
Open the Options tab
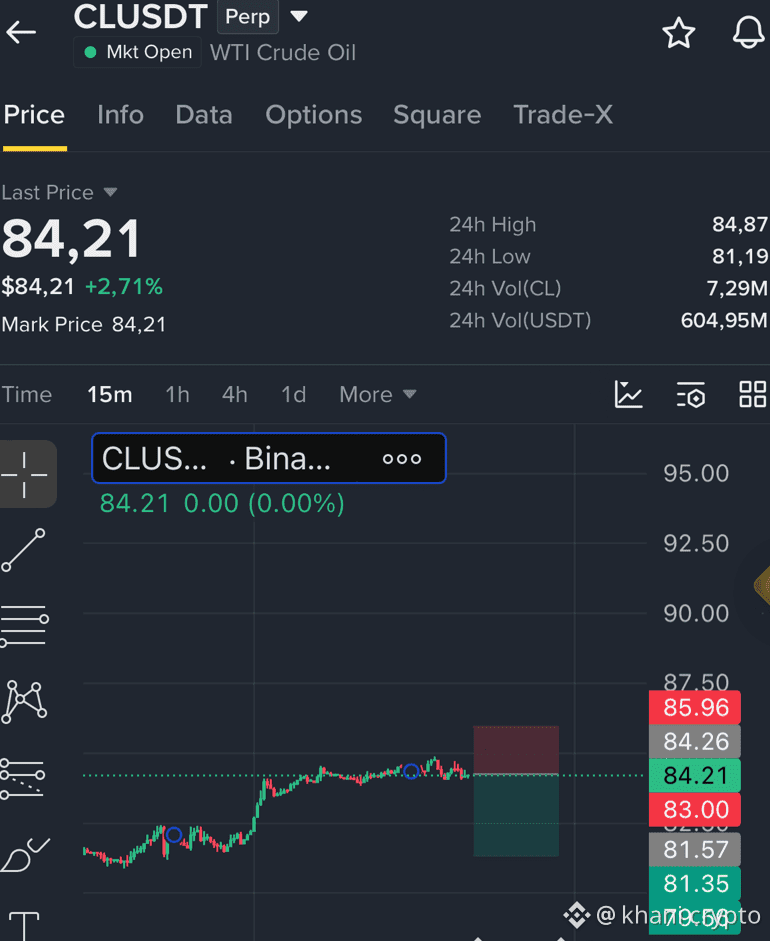(x=313, y=115)
